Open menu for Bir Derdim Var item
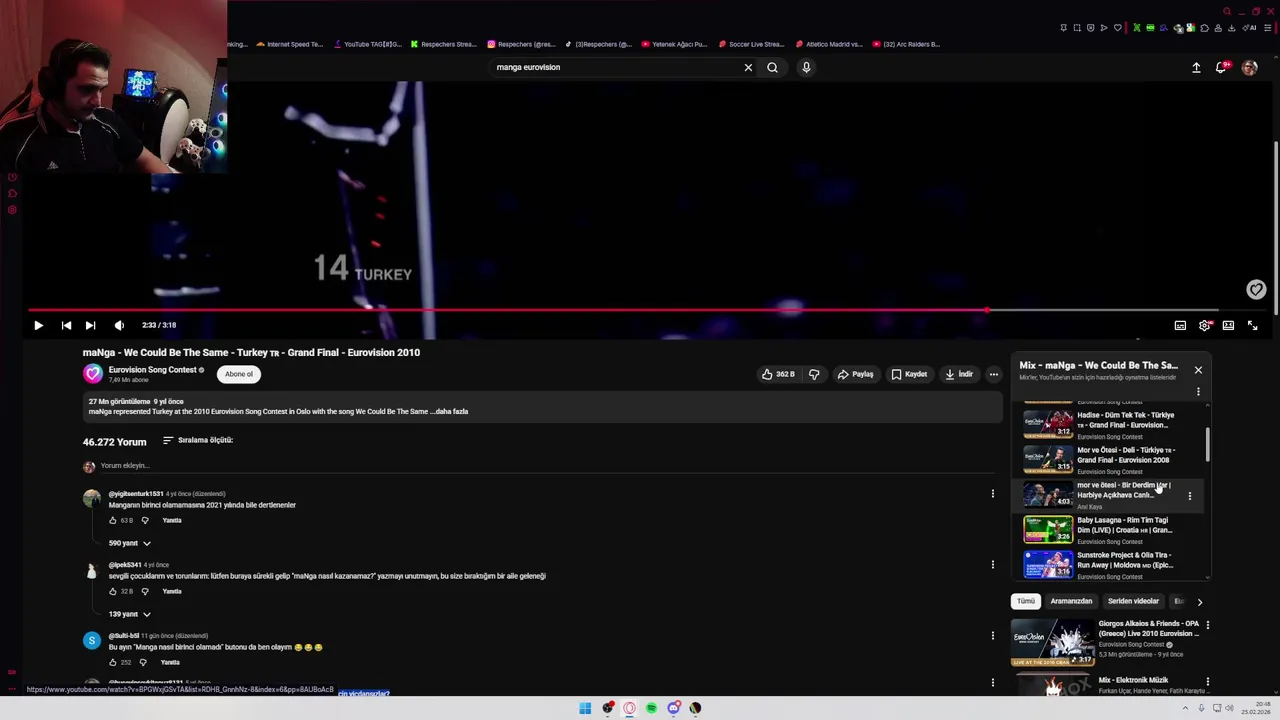 [1189, 495]
